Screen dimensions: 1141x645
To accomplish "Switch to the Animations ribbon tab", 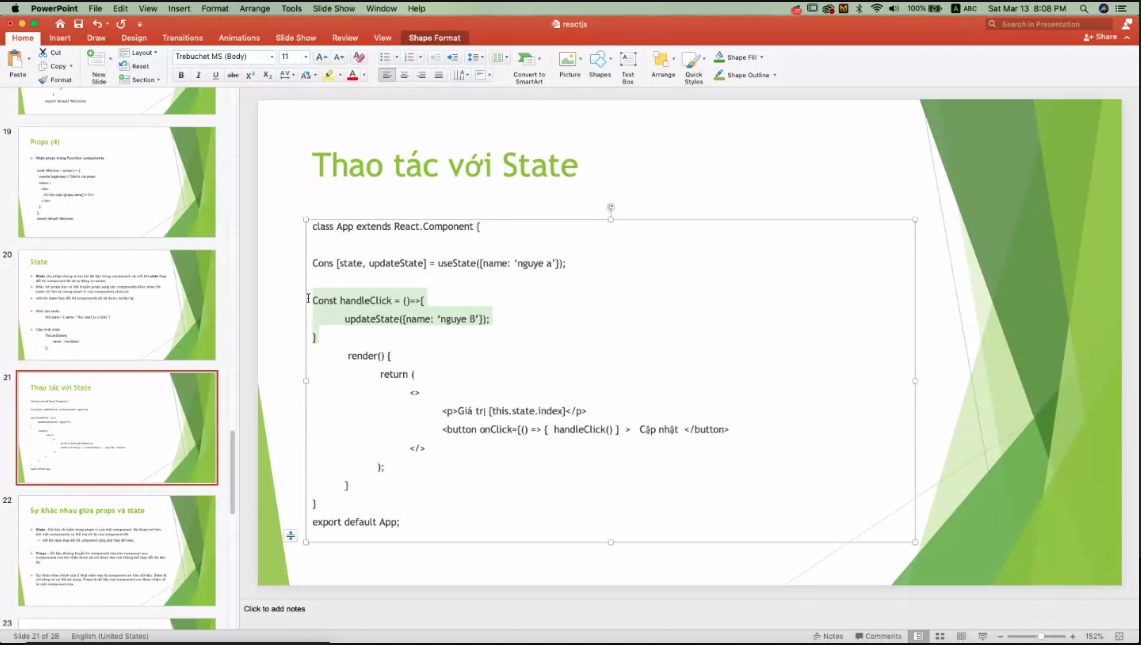I will (239, 37).
